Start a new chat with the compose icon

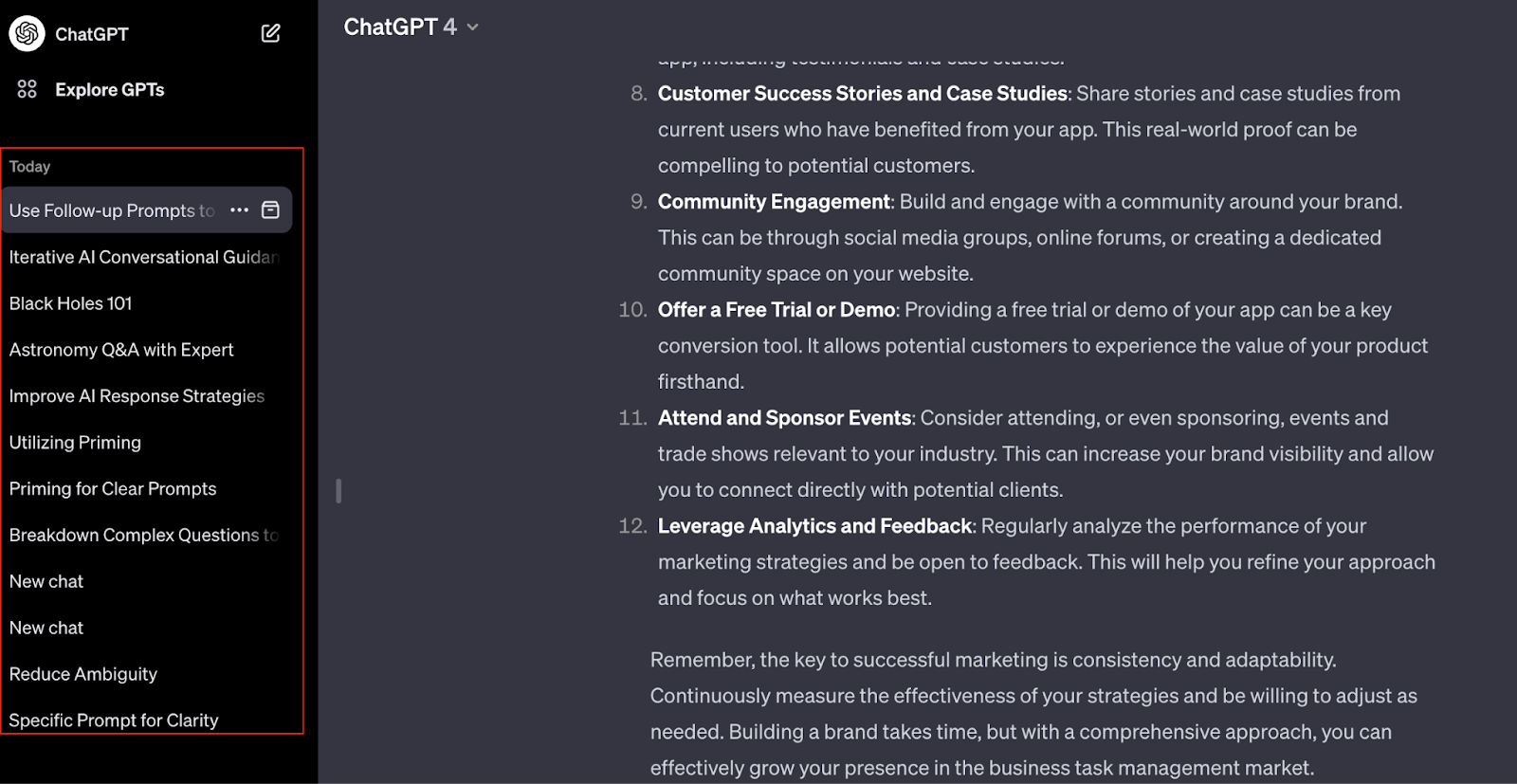pyautogui.click(x=270, y=33)
